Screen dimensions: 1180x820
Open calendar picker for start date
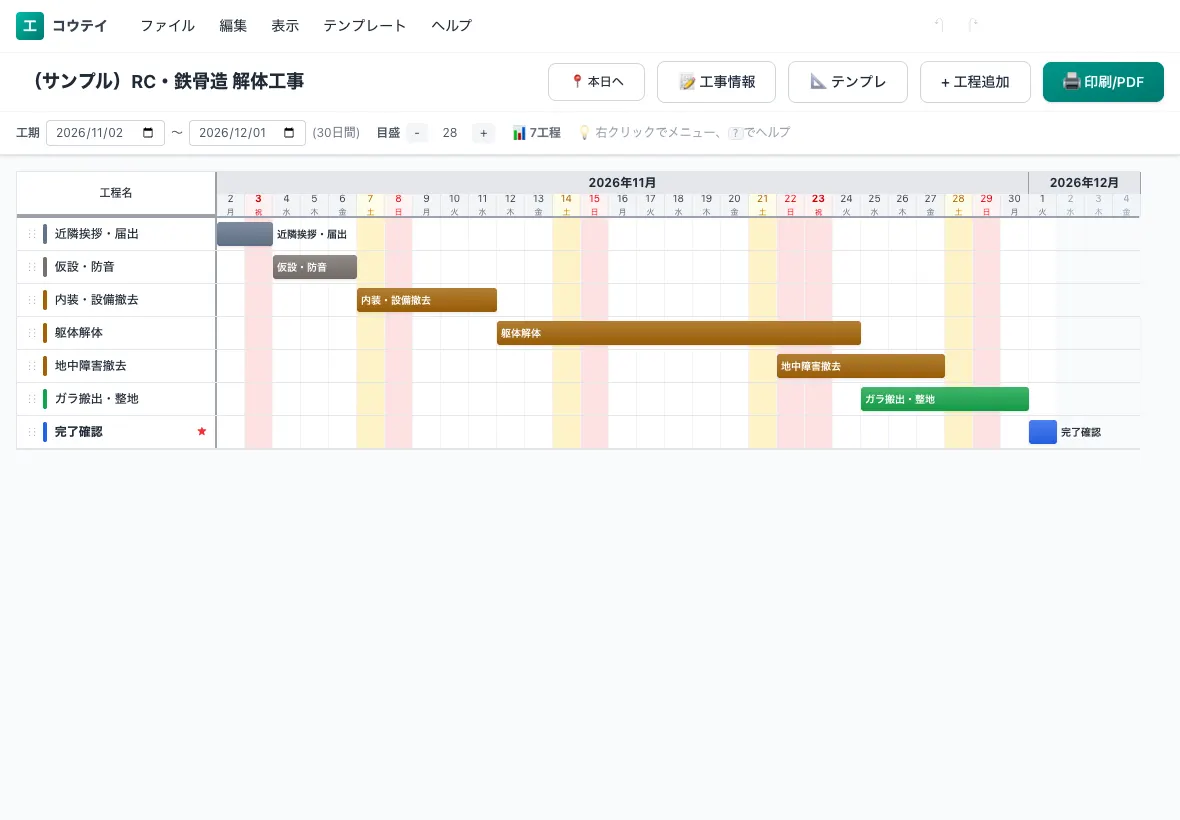(x=148, y=132)
